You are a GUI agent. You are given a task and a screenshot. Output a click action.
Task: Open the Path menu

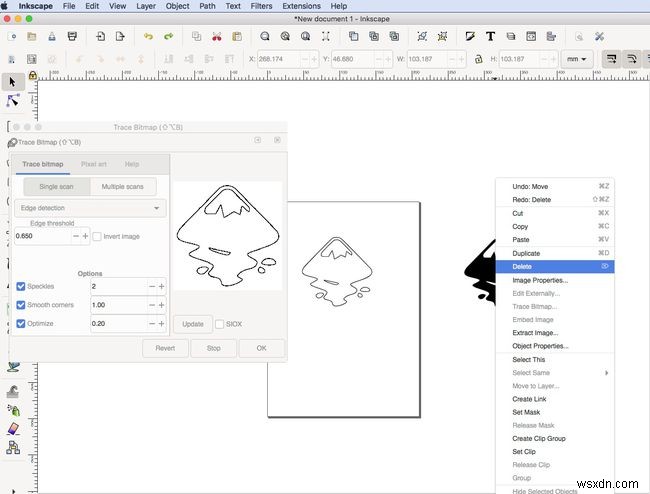click(x=207, y=6)
